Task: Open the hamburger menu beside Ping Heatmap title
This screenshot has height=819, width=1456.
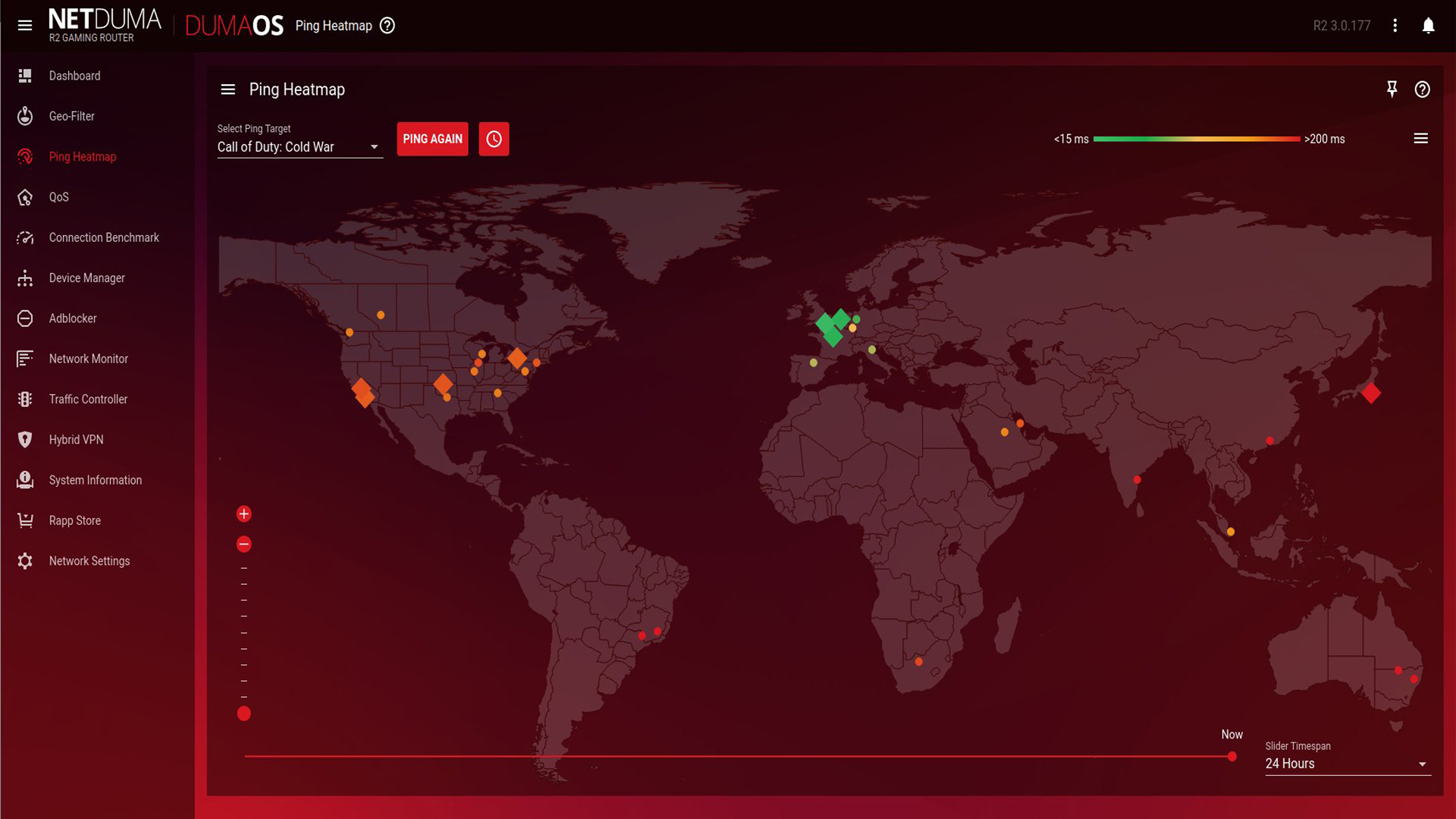Action: (227, 89)
